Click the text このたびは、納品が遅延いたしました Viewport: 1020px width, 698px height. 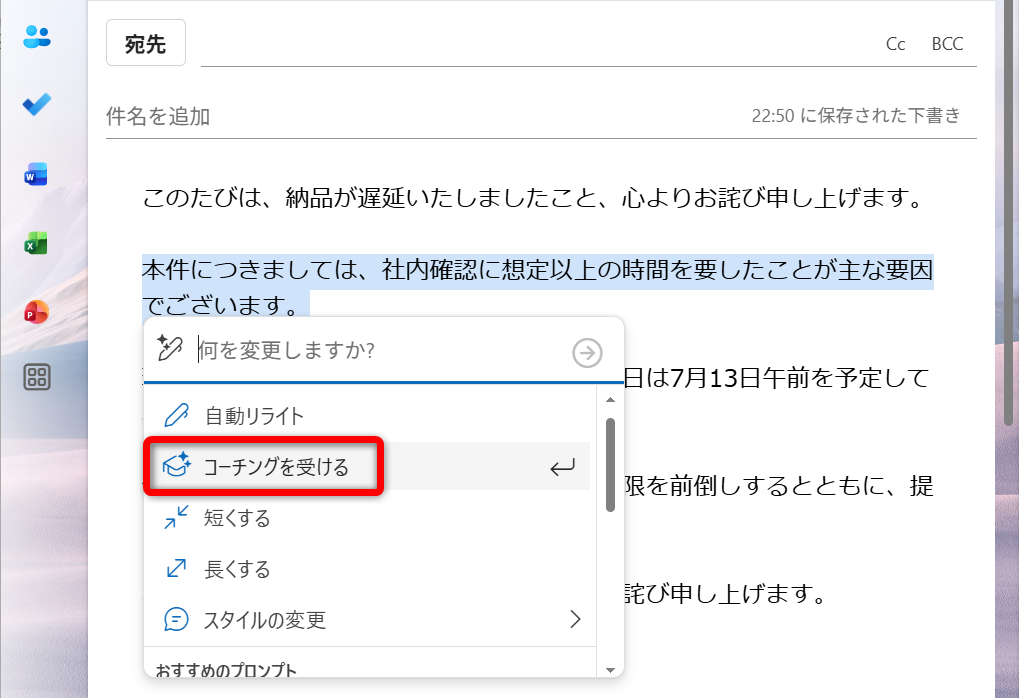(345, 198)
